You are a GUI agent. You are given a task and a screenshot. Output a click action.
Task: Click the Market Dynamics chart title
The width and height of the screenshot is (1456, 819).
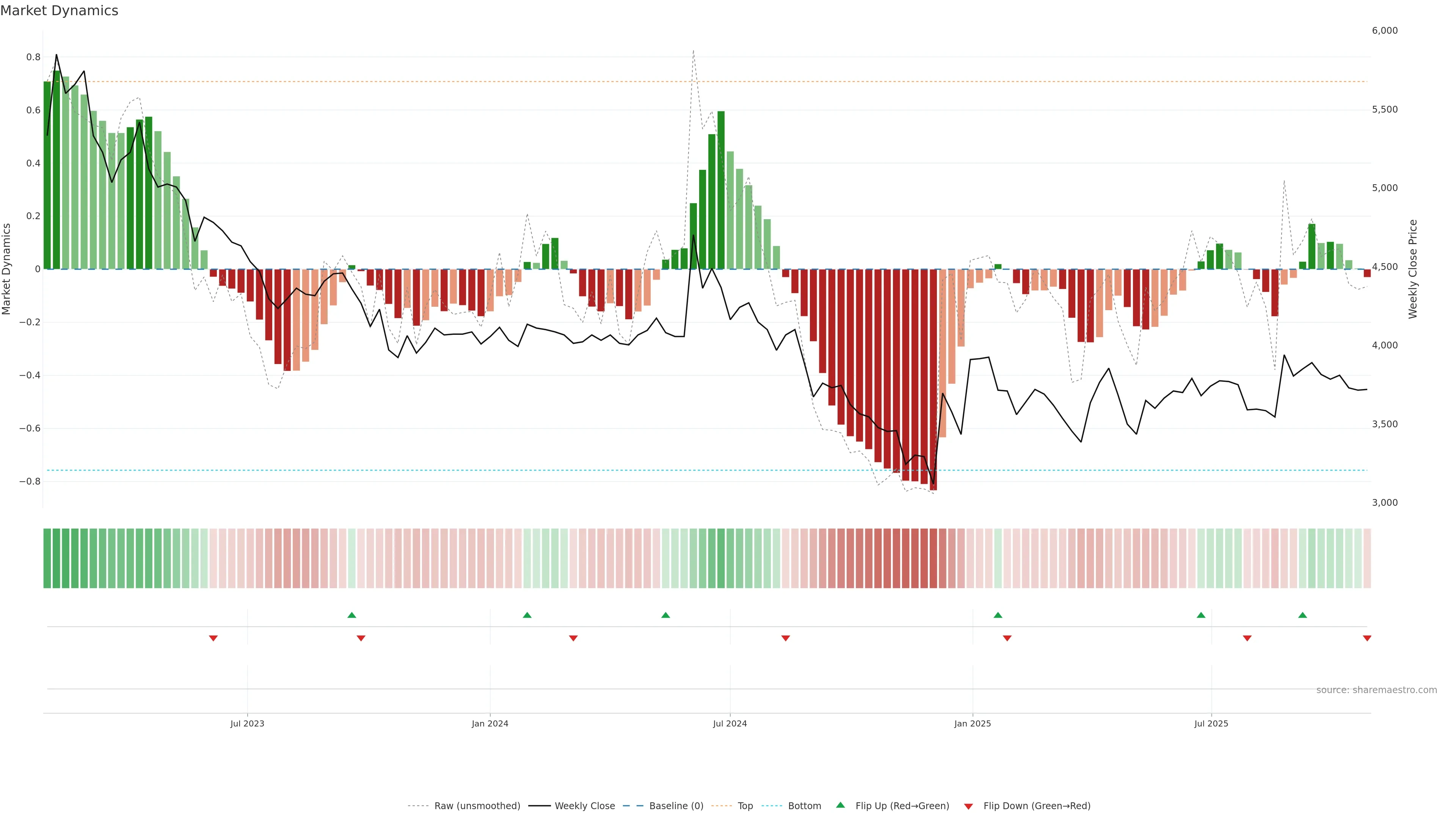point(60,11)
